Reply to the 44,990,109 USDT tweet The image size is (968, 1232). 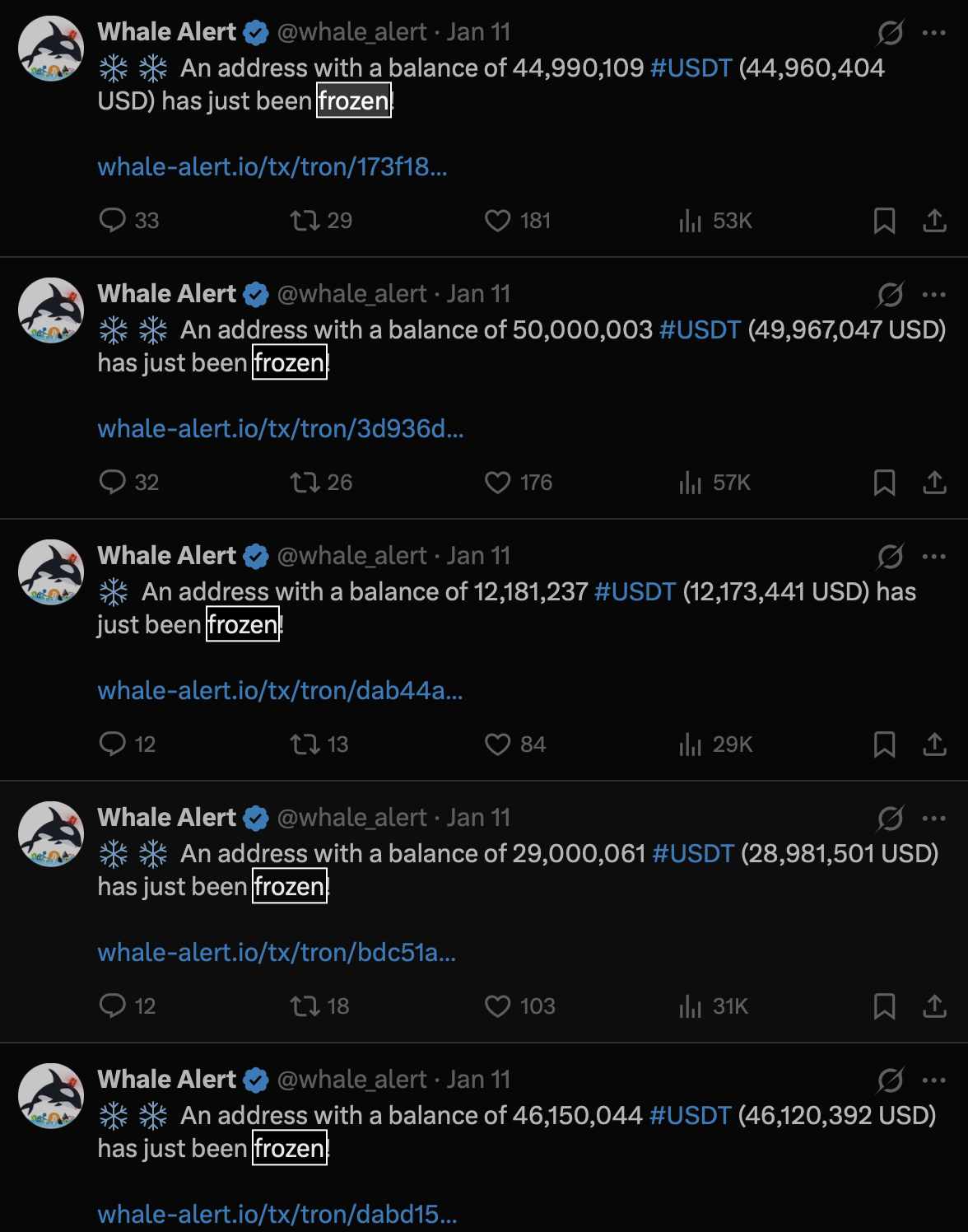[x=112, y=220]
